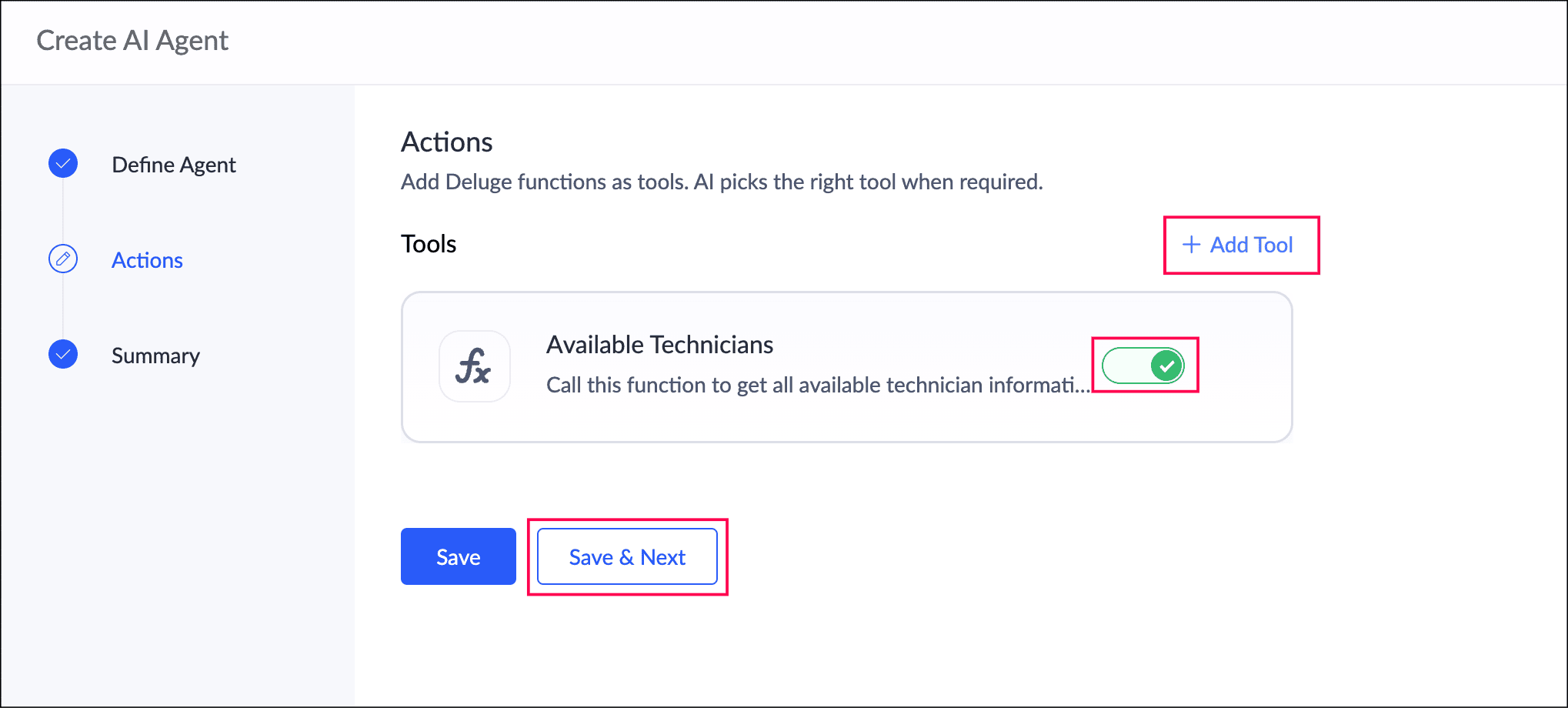Image resolution: width=1568 pixels, height=708 pixels.
Task: Click the Add Deluge functions description text
Action: (722, 182)
